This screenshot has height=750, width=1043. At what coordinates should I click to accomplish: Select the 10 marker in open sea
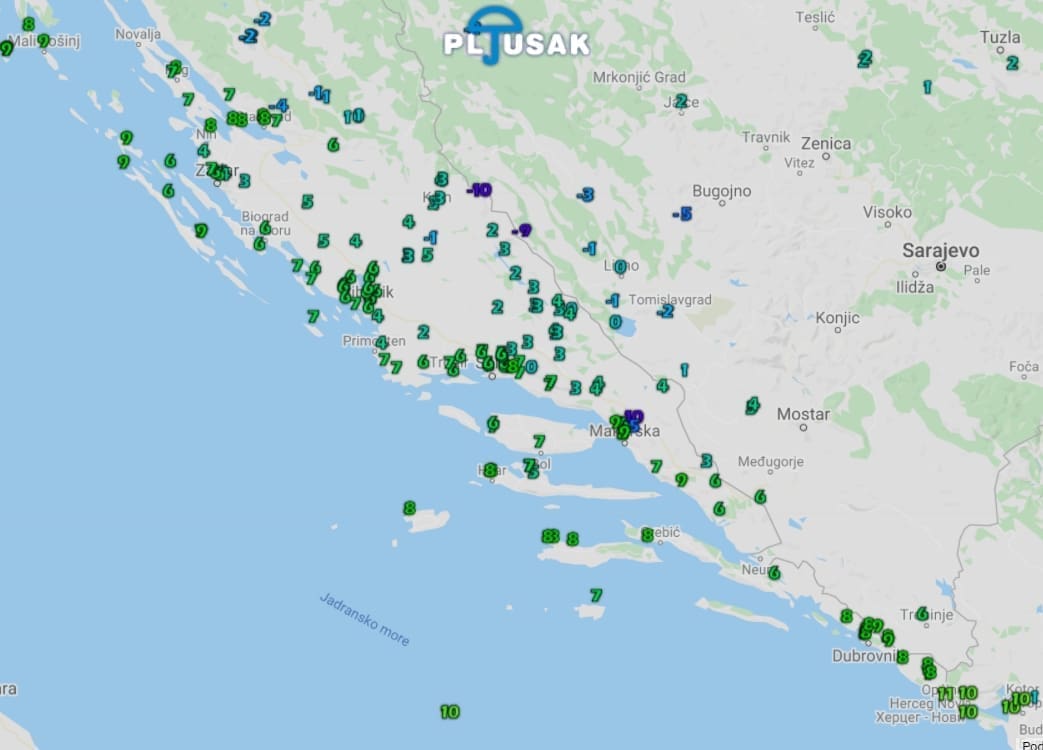click(x=449, y=712)
